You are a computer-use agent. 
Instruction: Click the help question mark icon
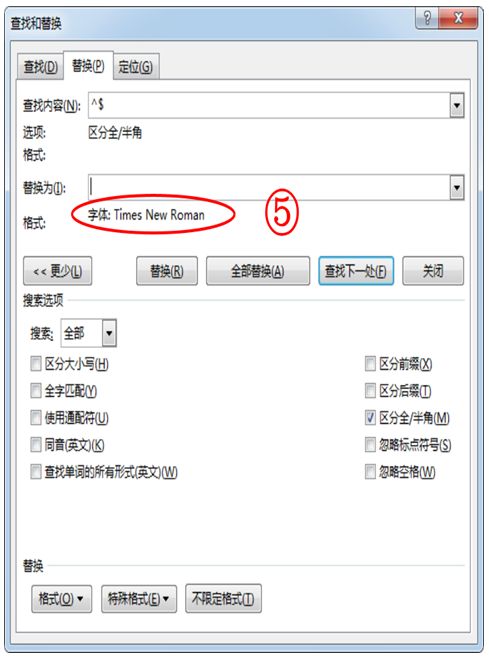[x=427, y=18]
